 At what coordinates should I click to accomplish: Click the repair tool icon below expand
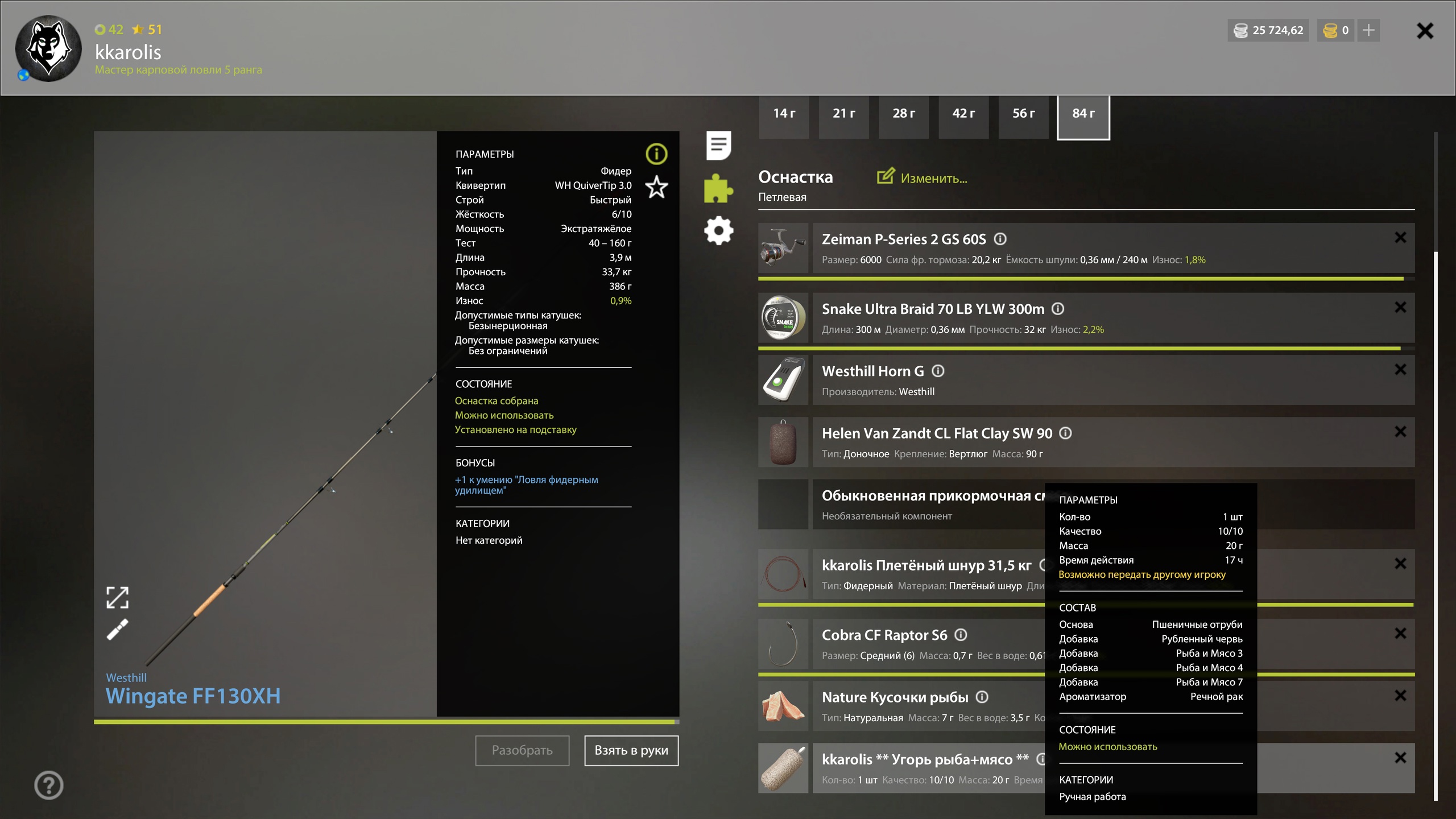click(x=117, y=629)
